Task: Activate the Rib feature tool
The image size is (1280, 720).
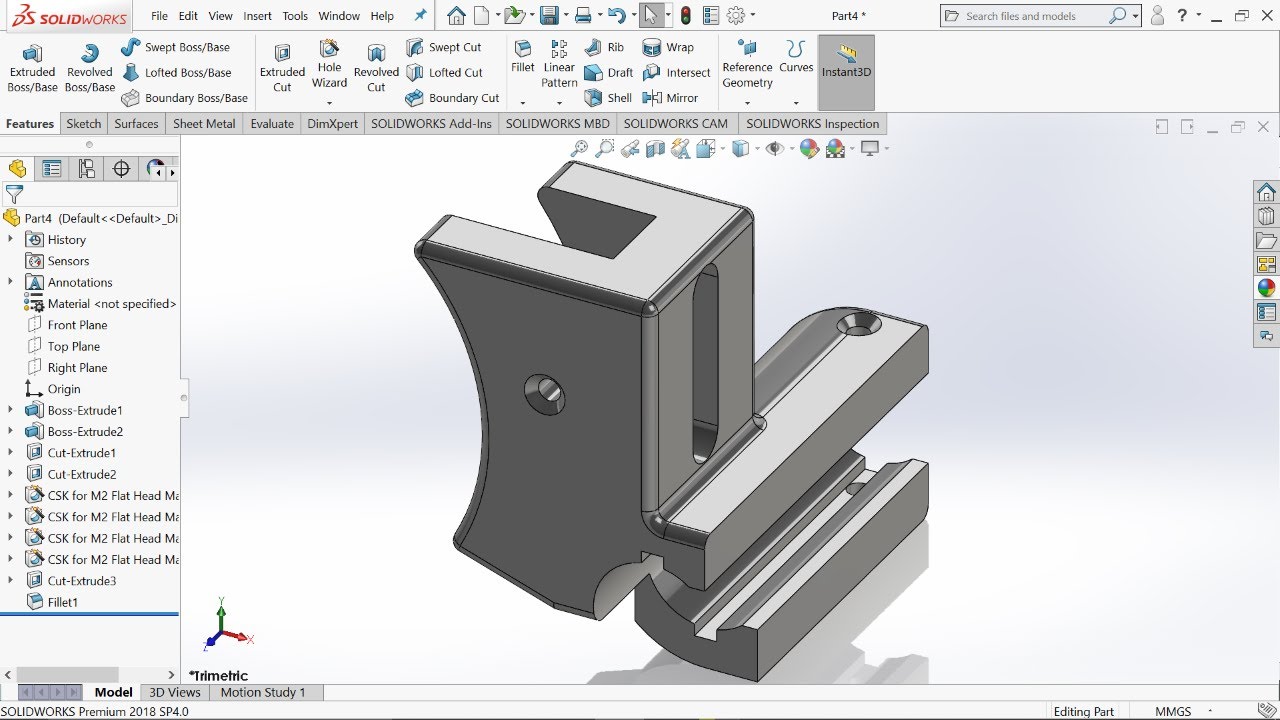Action: click(x=604, y=47)
